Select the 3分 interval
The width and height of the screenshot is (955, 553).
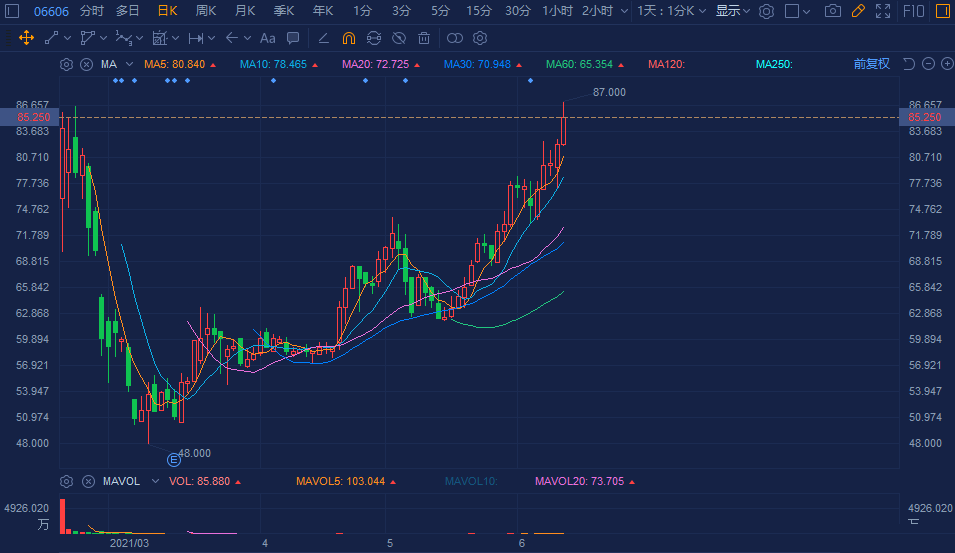[401, 11]
